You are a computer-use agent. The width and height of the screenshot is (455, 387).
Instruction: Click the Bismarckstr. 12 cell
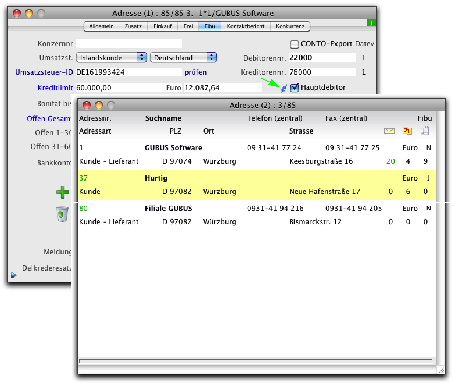pos(315,222)
